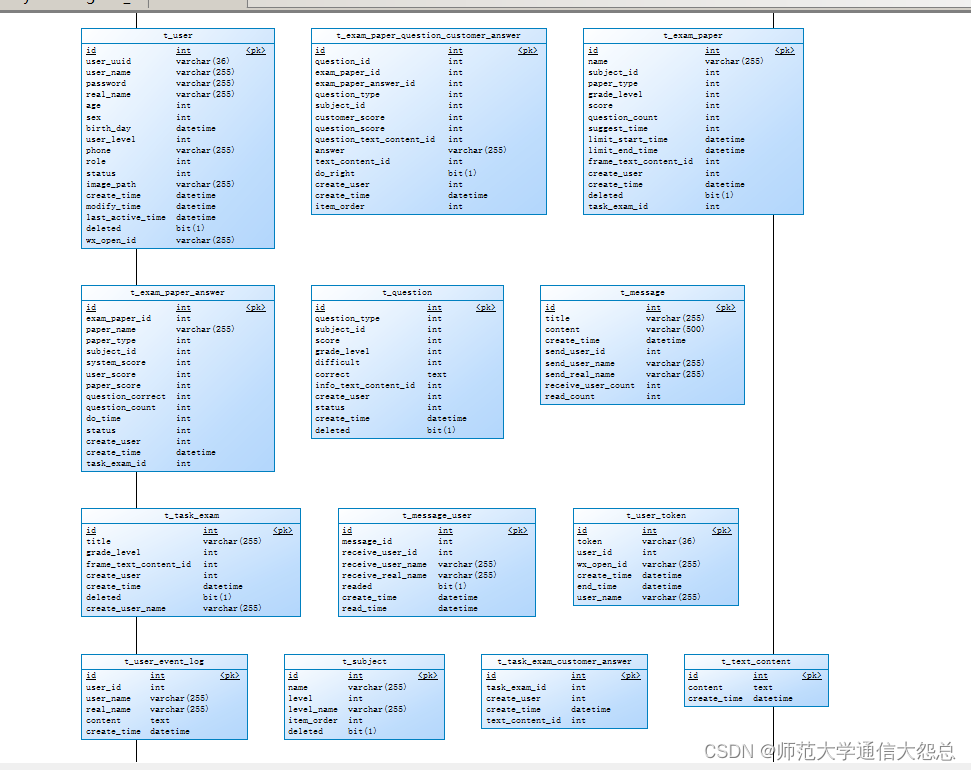This screenshot has width=971, height=770.
Task: Click wx_open_id in t_user_token table
Action: [602, 564]
